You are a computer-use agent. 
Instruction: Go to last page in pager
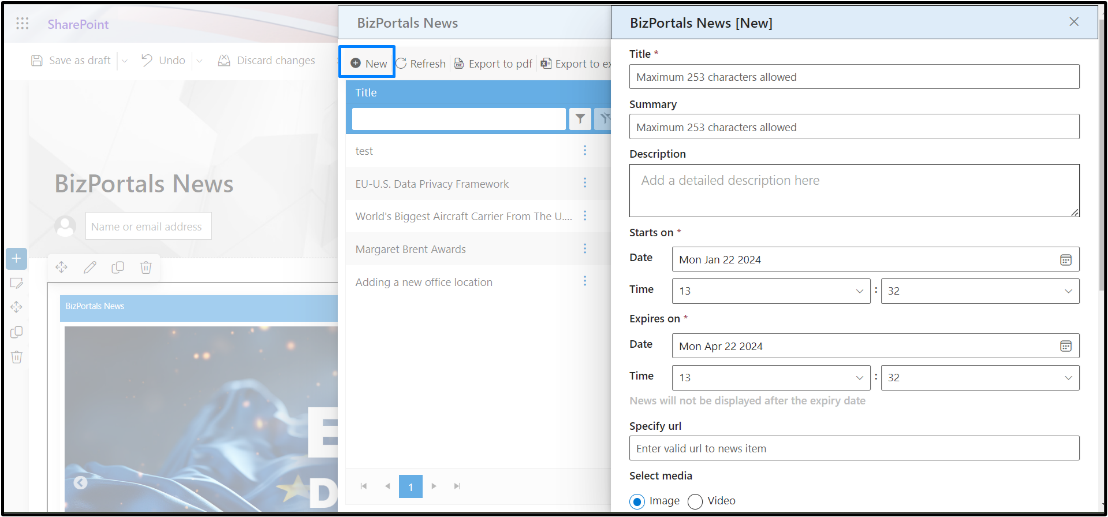[457, 487]
